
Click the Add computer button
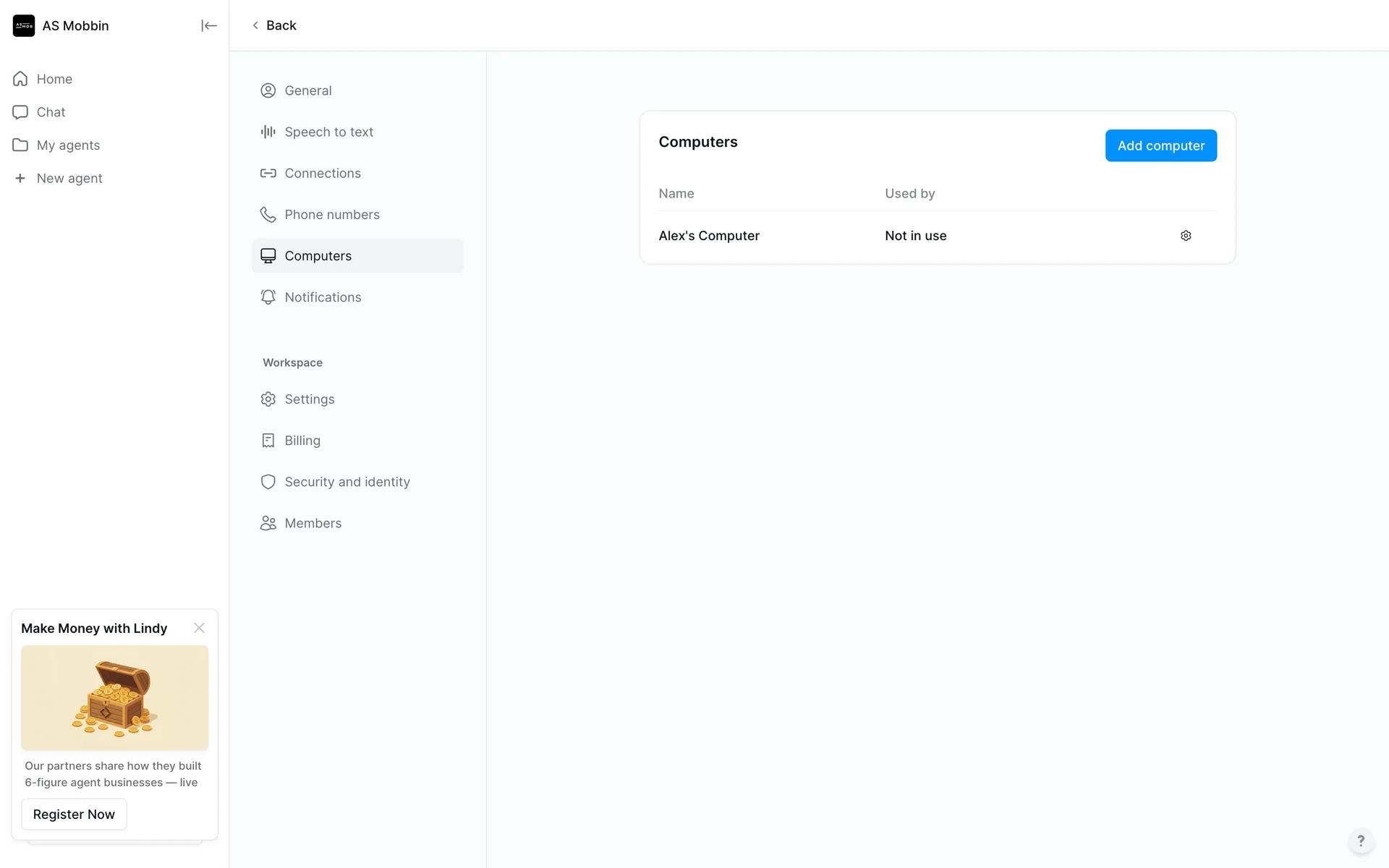(x=1160, y=145)
